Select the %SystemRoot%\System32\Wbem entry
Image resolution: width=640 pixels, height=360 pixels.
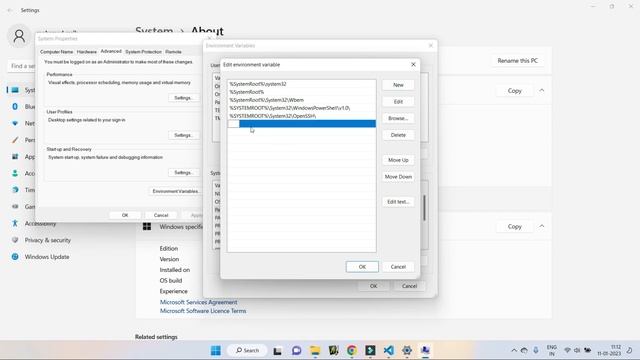pos(302,100)
